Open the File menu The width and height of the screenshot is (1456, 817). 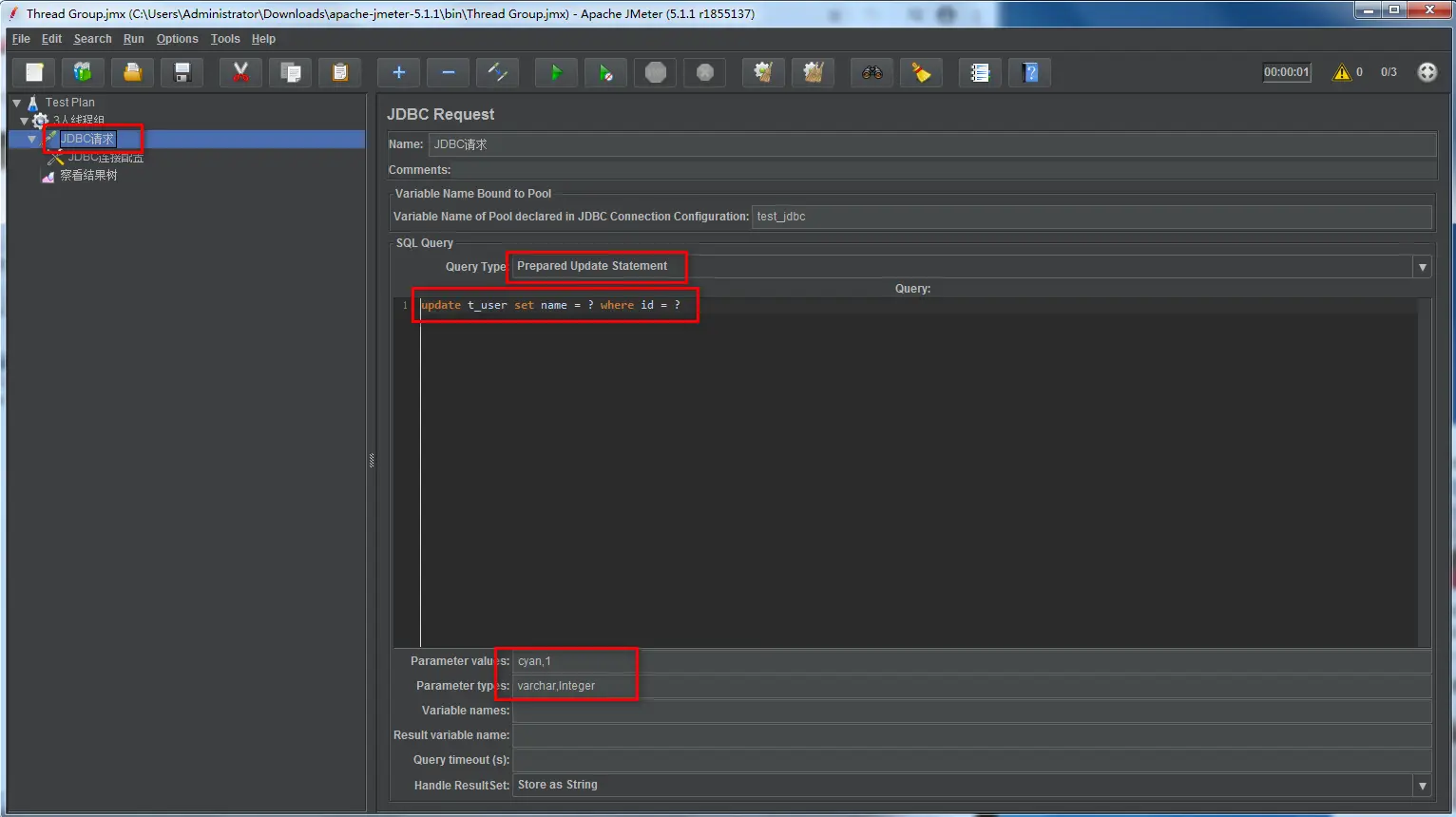coord(21,39)
